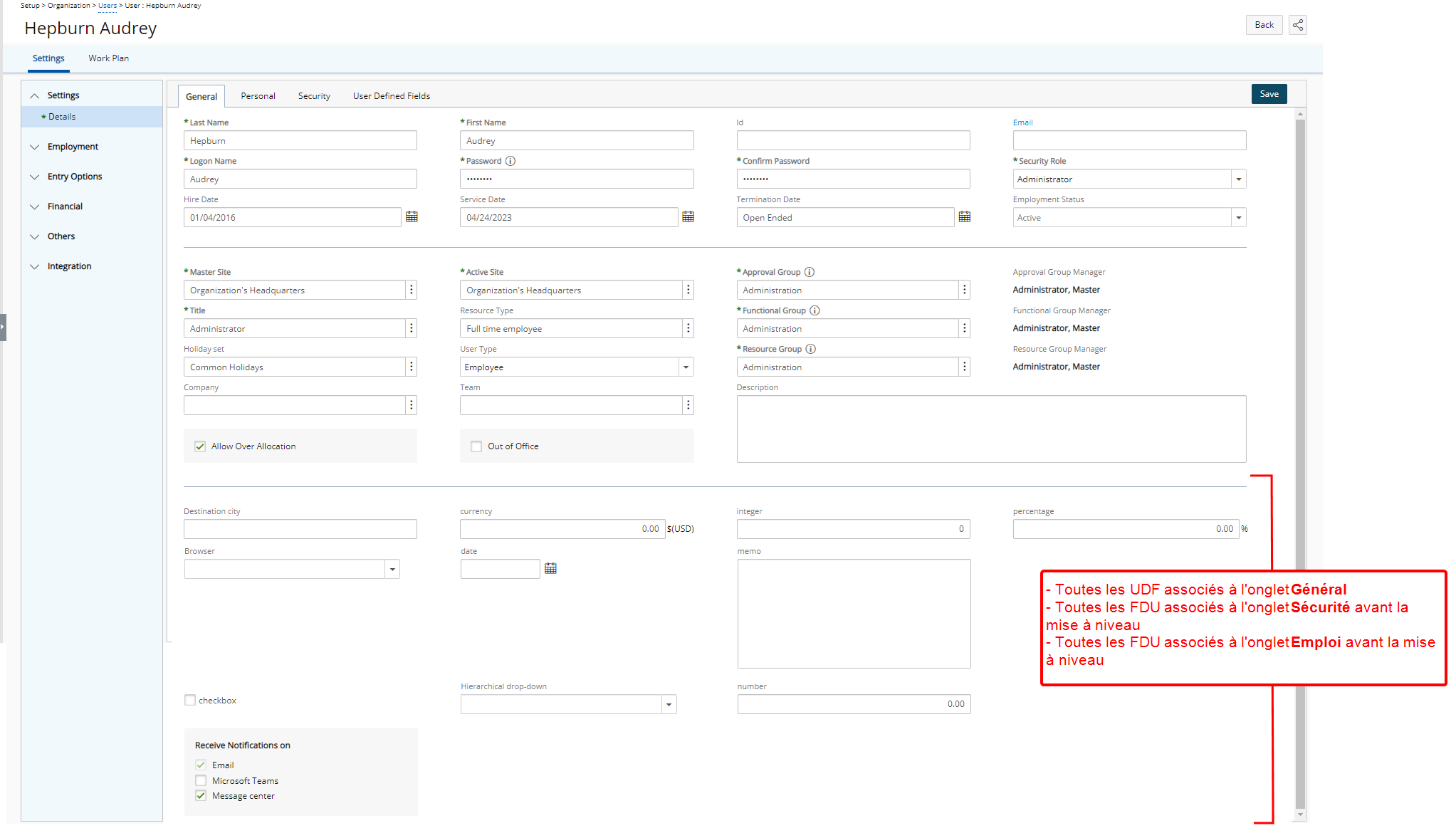
Task: Open the Termination Date calendar picker
Action: point(965,216)
